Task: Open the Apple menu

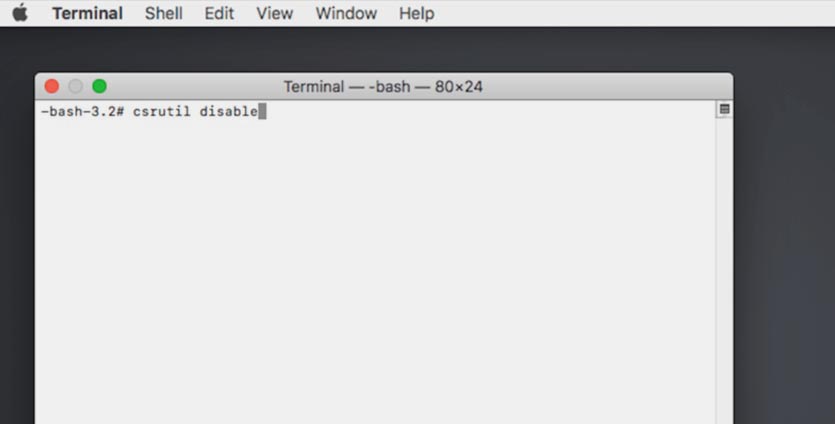Action: coord(20,14)
